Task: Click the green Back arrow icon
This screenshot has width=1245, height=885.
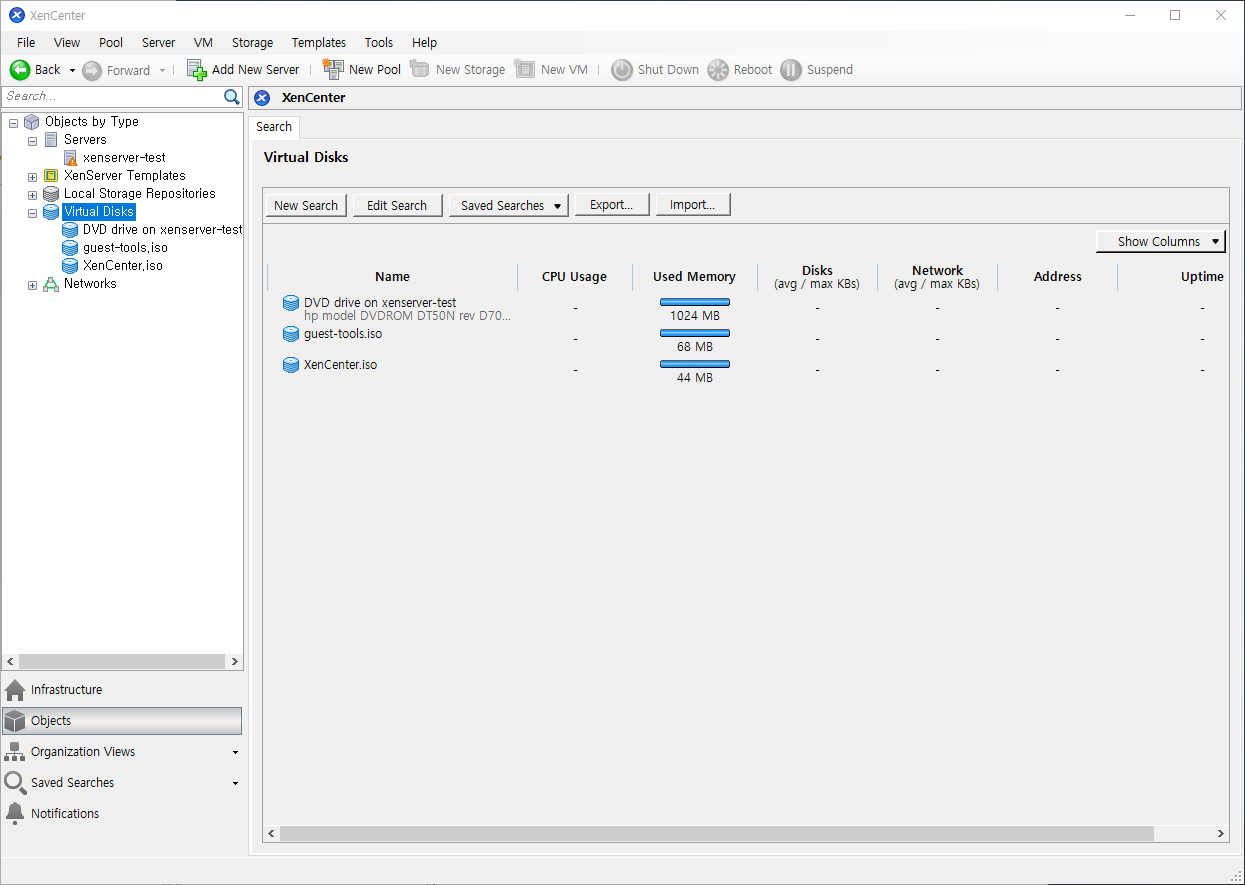Action: click(x=20, y=70)
